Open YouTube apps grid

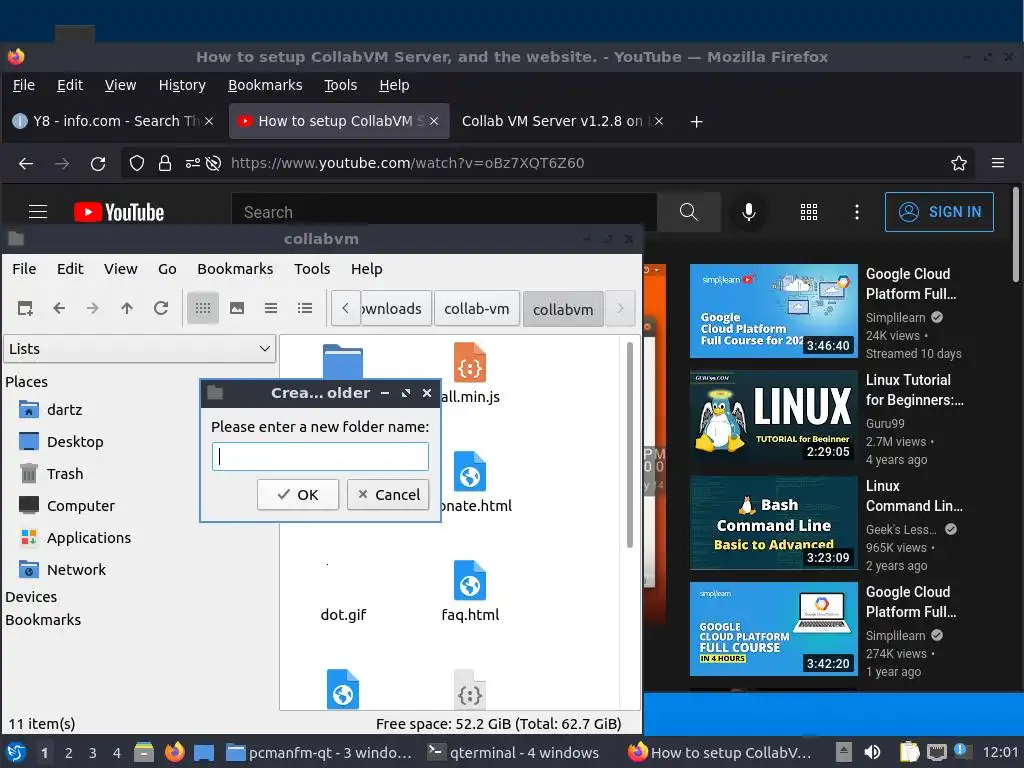[x=809, y=212]
